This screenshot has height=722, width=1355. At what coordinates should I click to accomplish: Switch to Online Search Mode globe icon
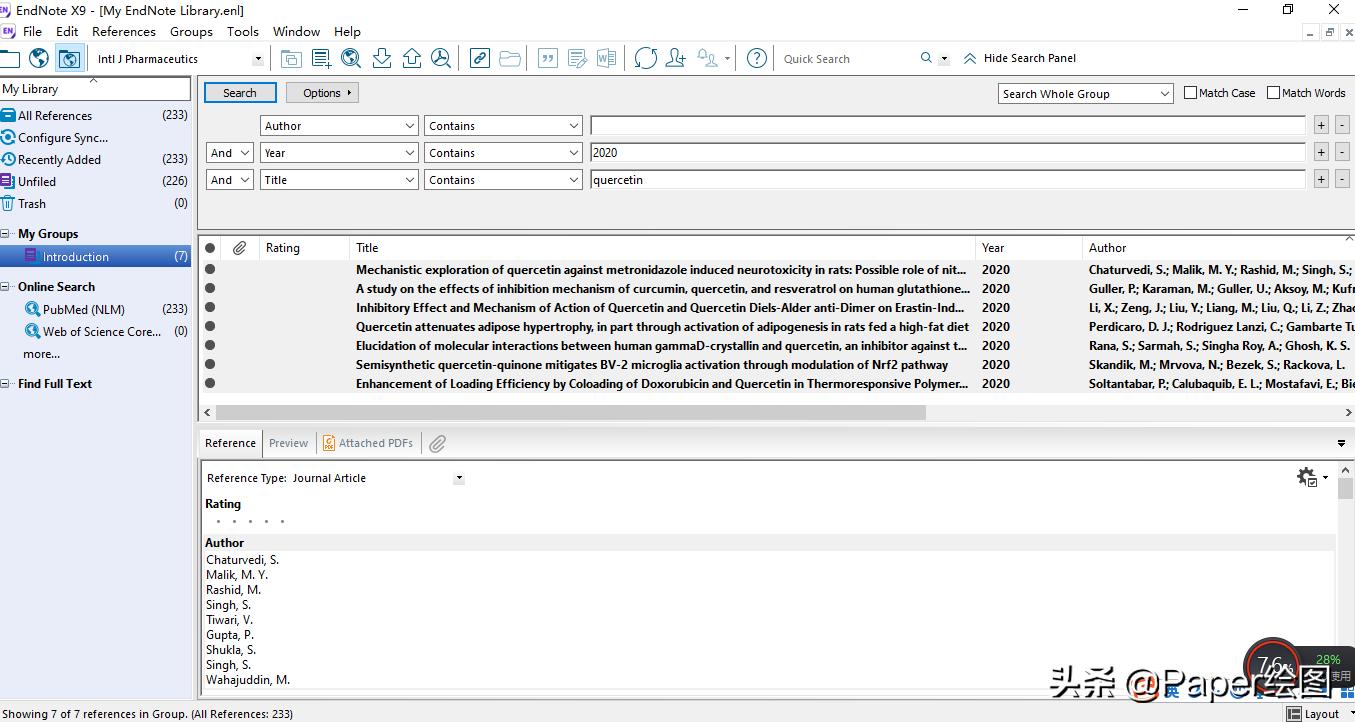pos(38,58)
